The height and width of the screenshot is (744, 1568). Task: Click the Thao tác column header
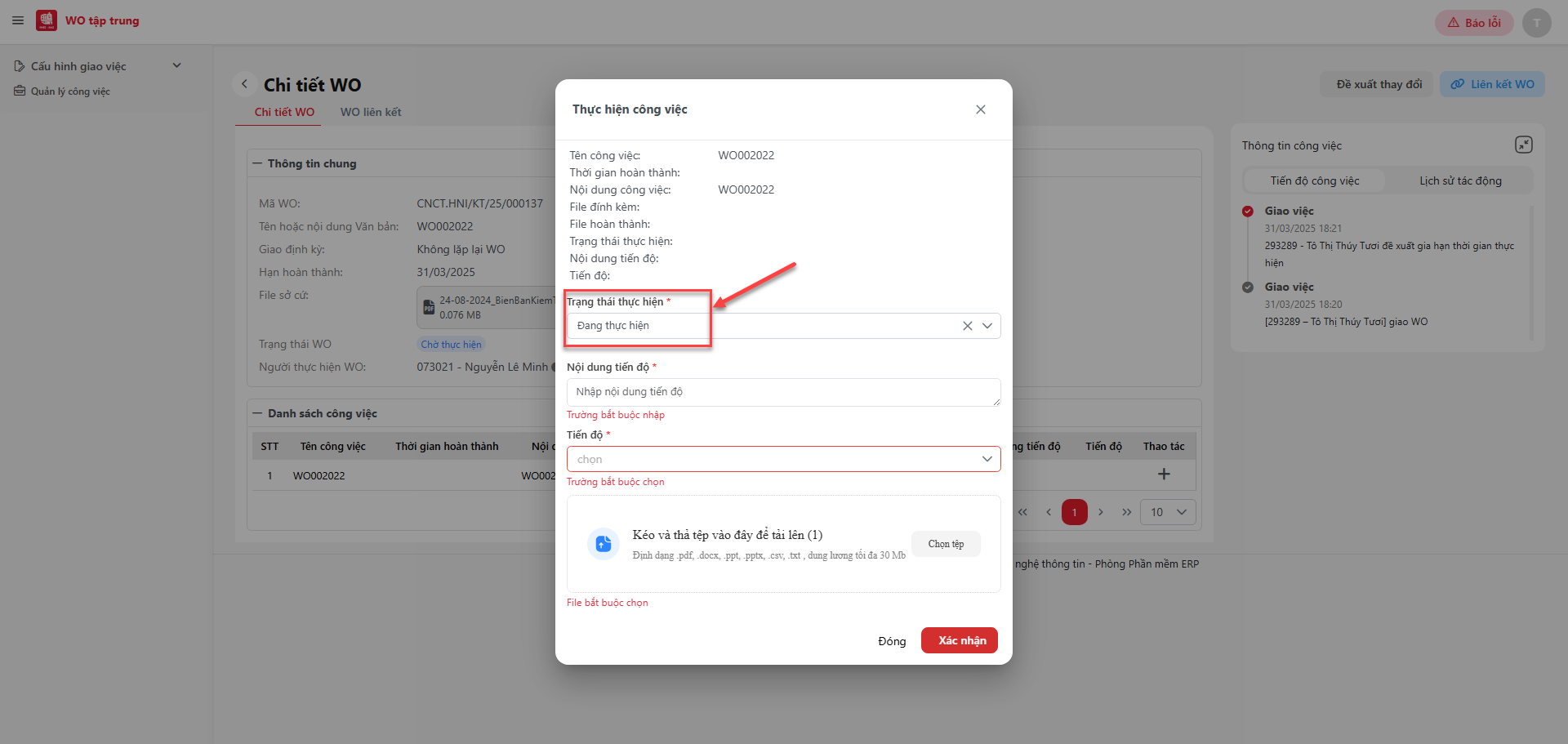click(1164, 447)
